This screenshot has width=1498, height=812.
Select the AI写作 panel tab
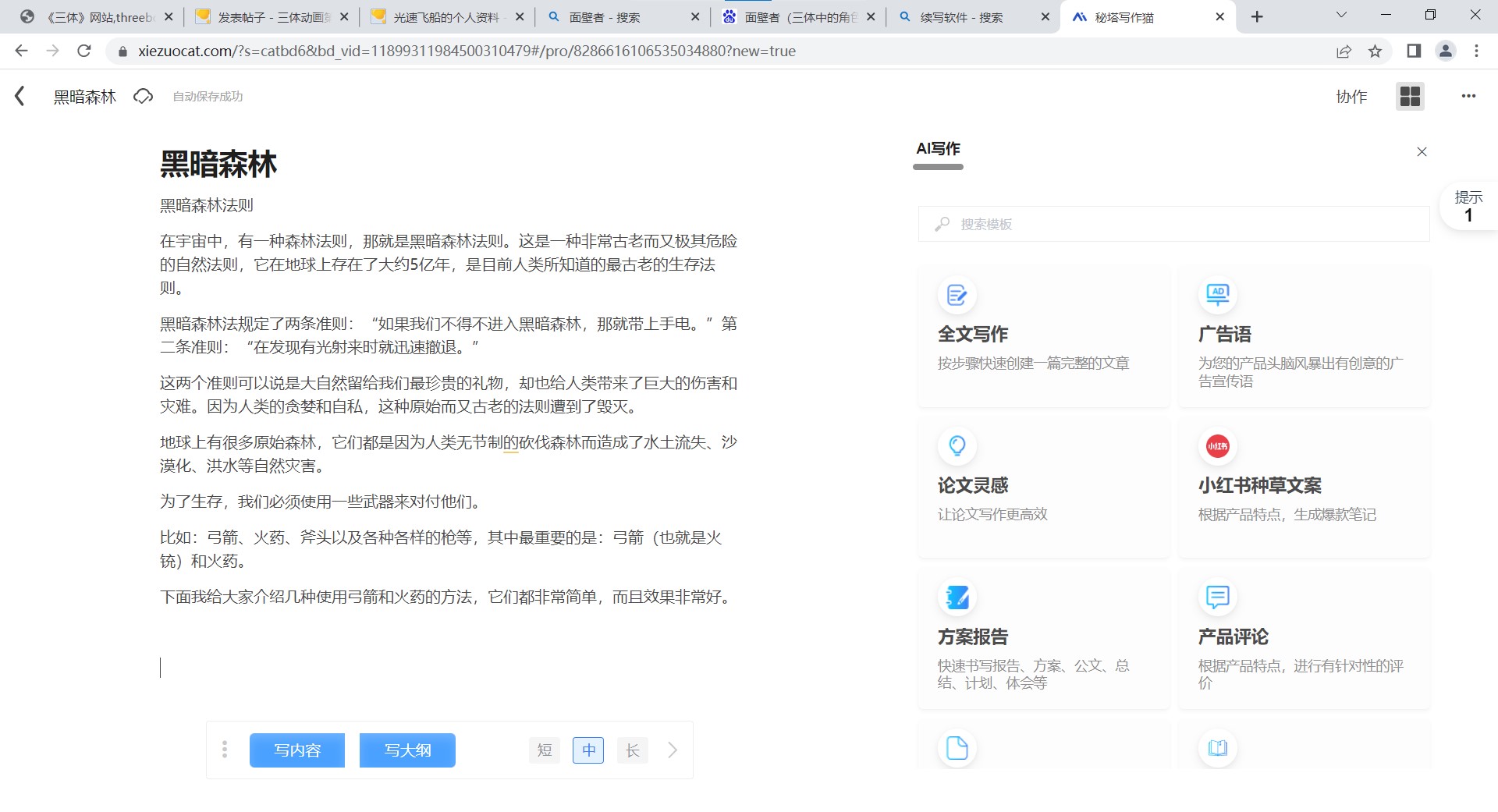(x=938, y=148)
